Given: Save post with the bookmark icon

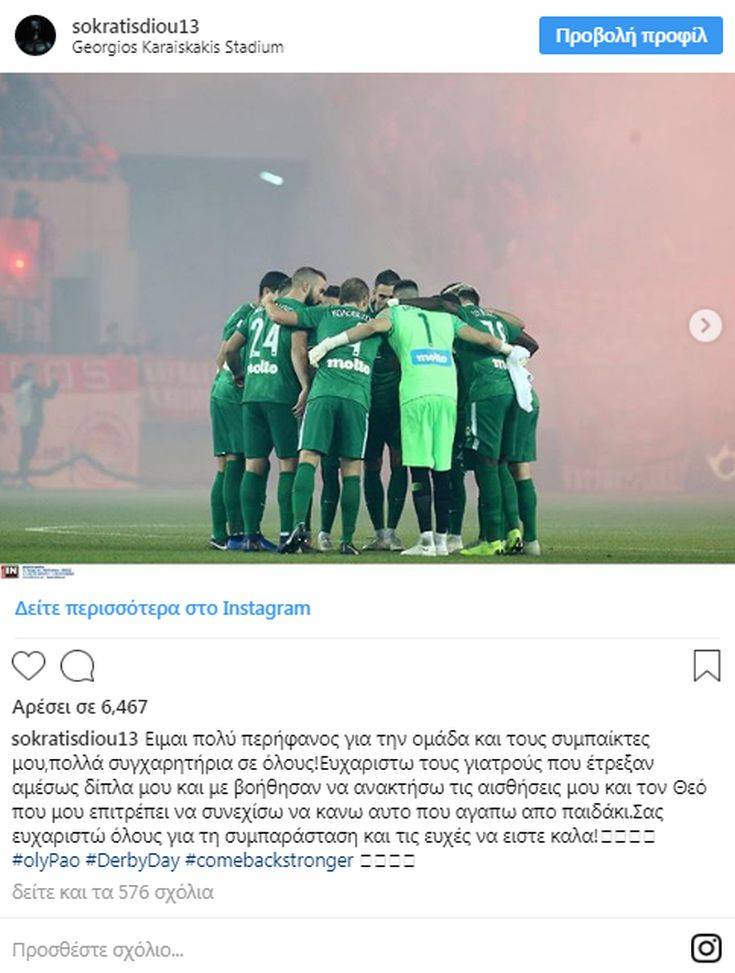Looking at the screenshot, I should coord(706,666).
